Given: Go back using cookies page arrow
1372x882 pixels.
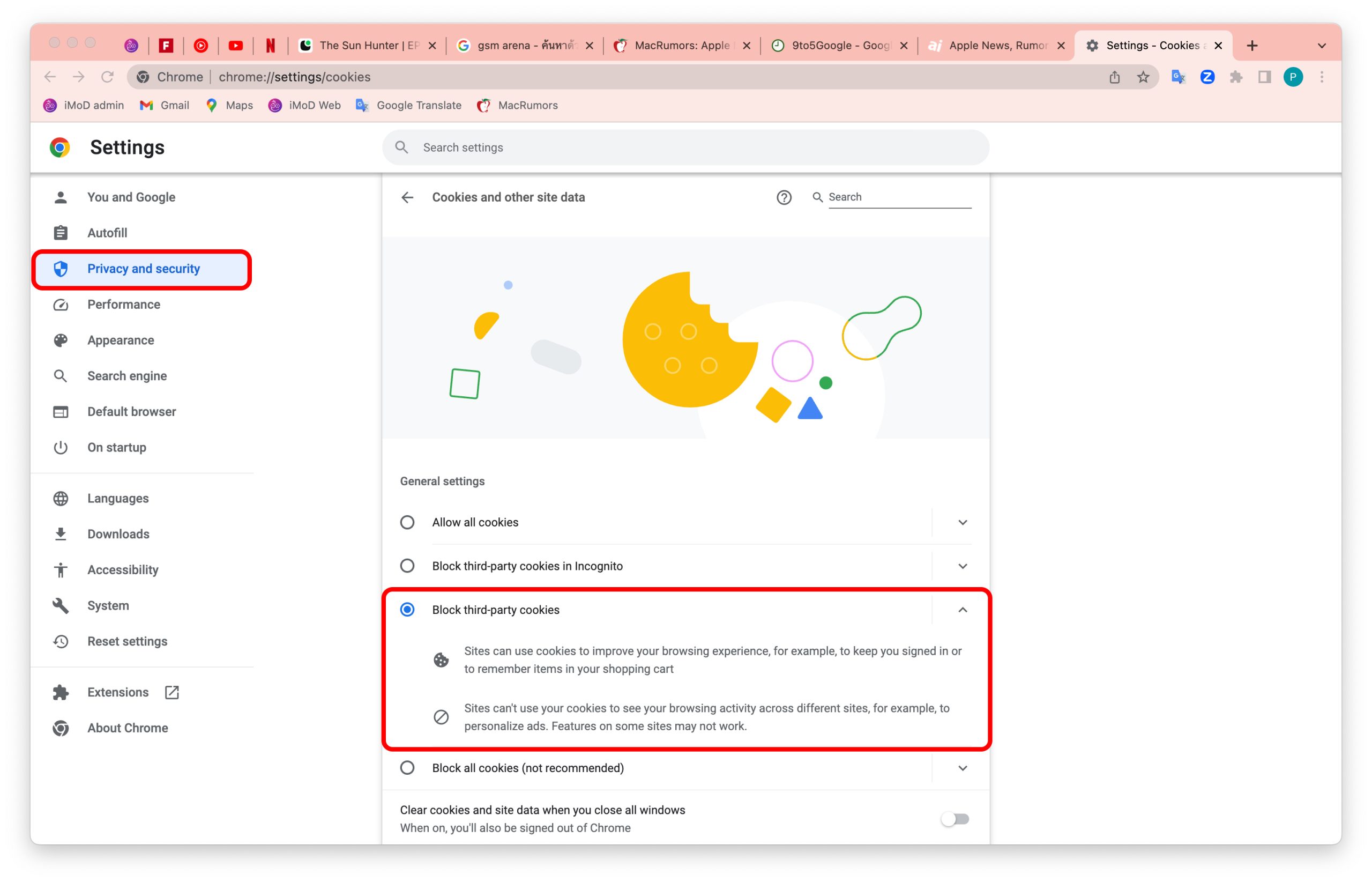Looking at the screenshot, I should [407, 198].
